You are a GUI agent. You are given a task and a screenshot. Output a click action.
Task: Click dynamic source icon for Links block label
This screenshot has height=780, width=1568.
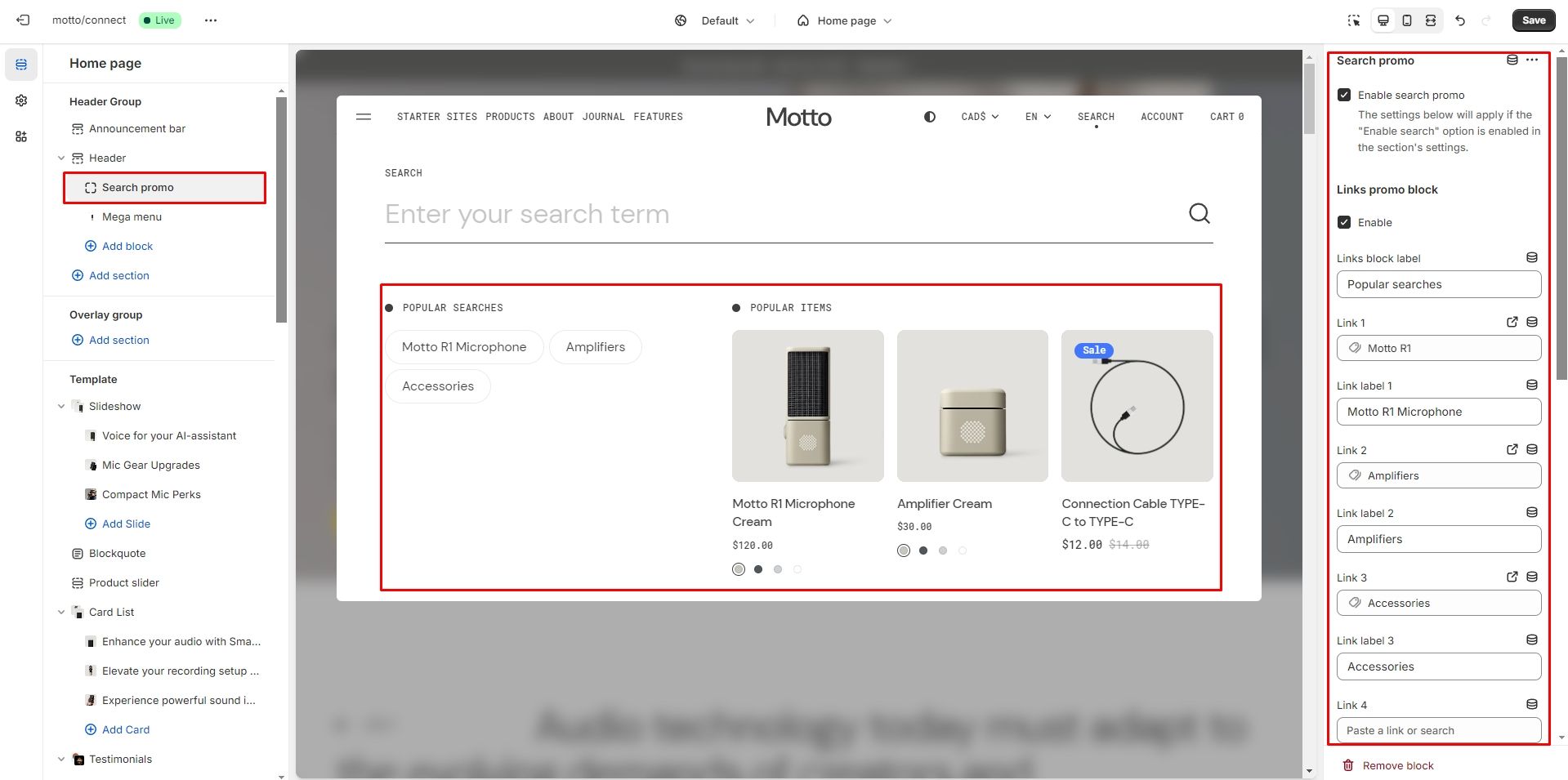1531,258
